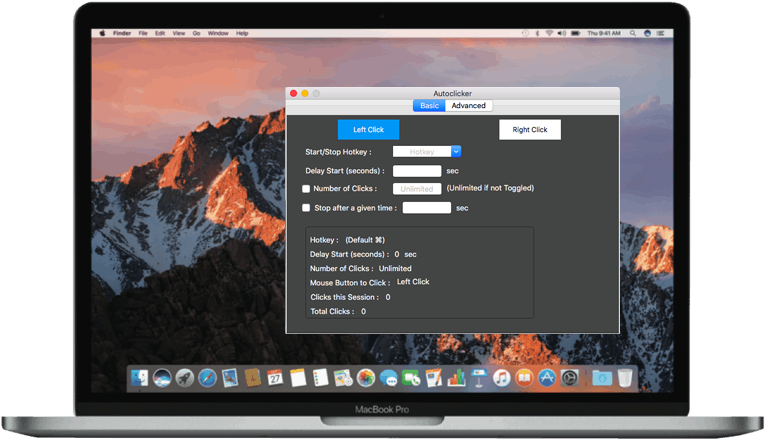Open Keynote podium icon in dock
765x439 pixels.
479,378
